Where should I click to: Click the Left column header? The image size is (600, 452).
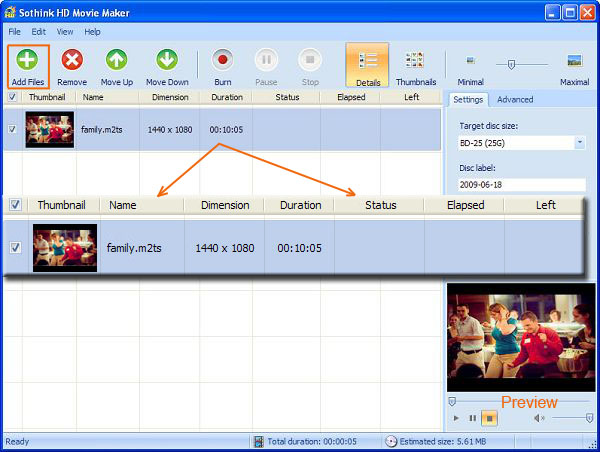tap(411, 97)
